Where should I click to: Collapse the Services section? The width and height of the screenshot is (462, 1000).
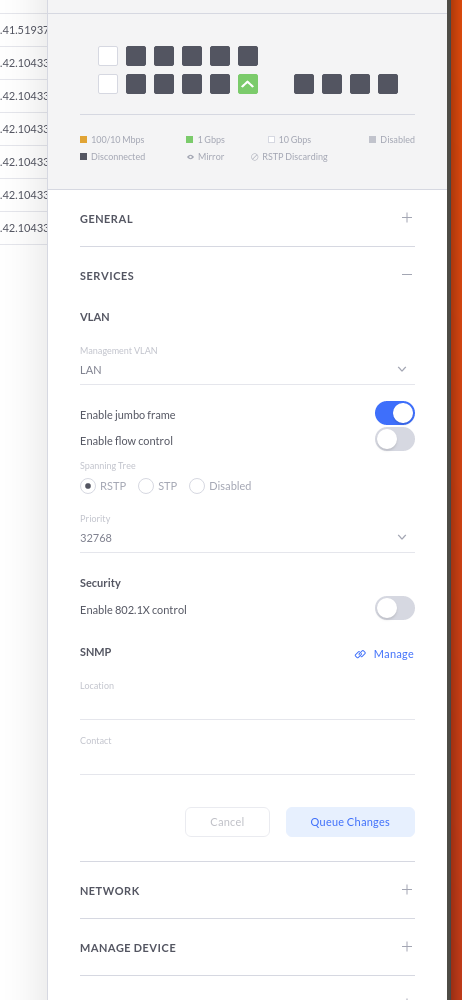coord(406,275)
